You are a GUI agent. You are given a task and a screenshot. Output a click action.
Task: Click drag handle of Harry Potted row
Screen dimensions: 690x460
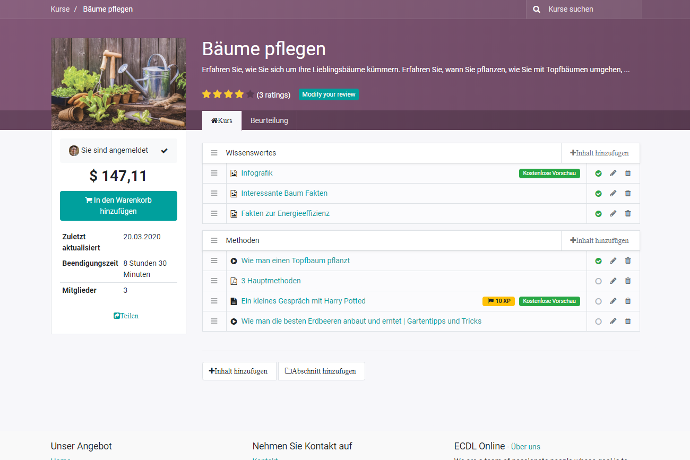tap(214, 301)
